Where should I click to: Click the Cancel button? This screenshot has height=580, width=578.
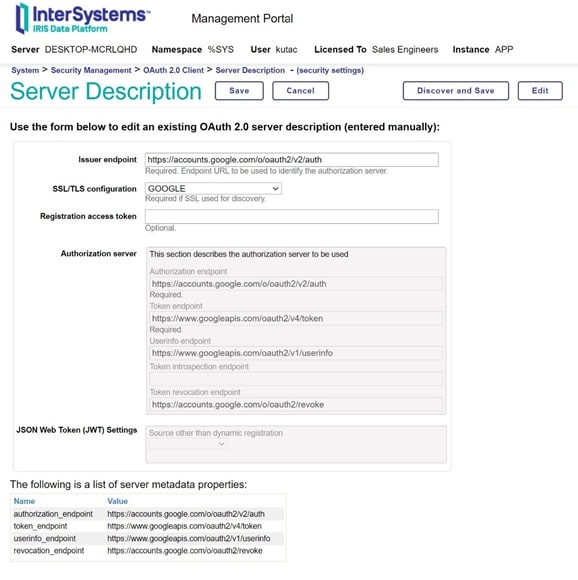click(300, 91)
